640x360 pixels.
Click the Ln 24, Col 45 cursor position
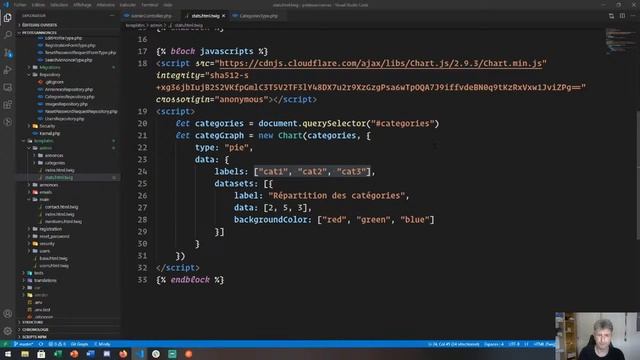453,344
